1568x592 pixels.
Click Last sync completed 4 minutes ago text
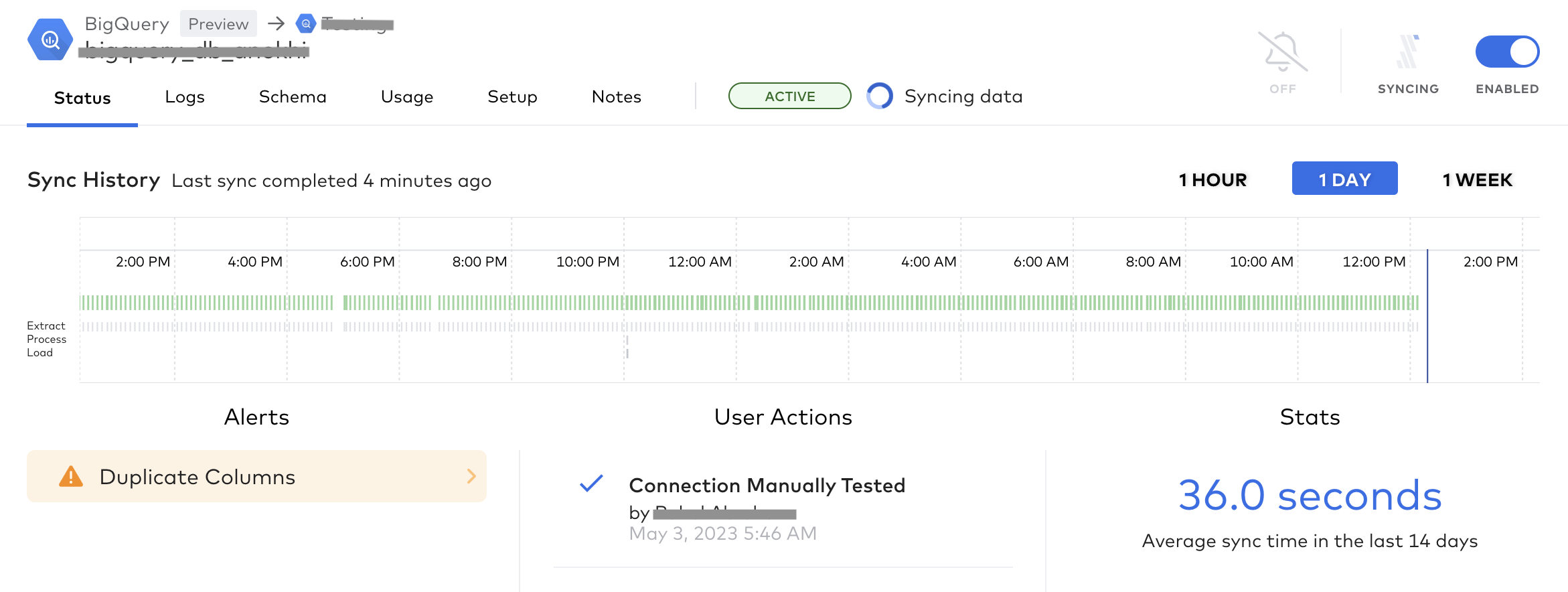coord(331,181)
